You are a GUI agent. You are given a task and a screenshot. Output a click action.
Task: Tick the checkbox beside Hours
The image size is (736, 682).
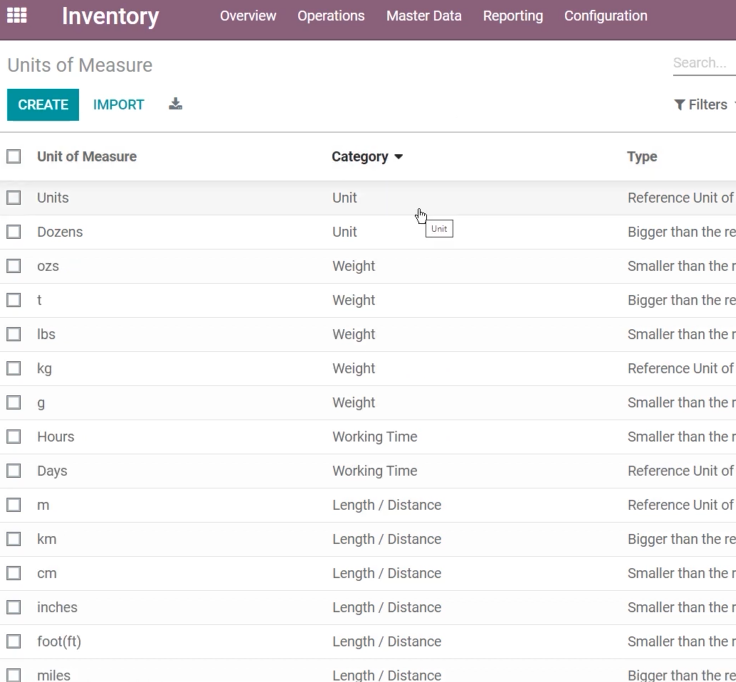pos(14,437)
